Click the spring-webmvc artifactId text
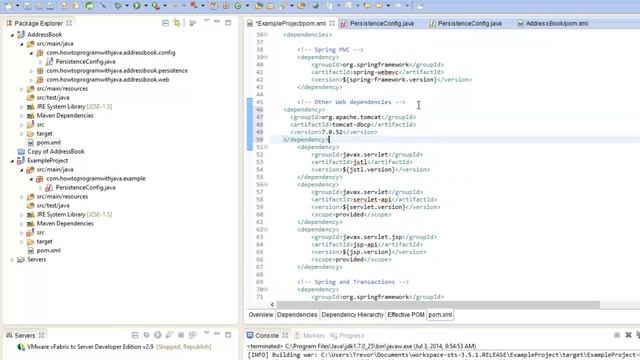This screenshot has width=640, height=360. tap(376, 72)
